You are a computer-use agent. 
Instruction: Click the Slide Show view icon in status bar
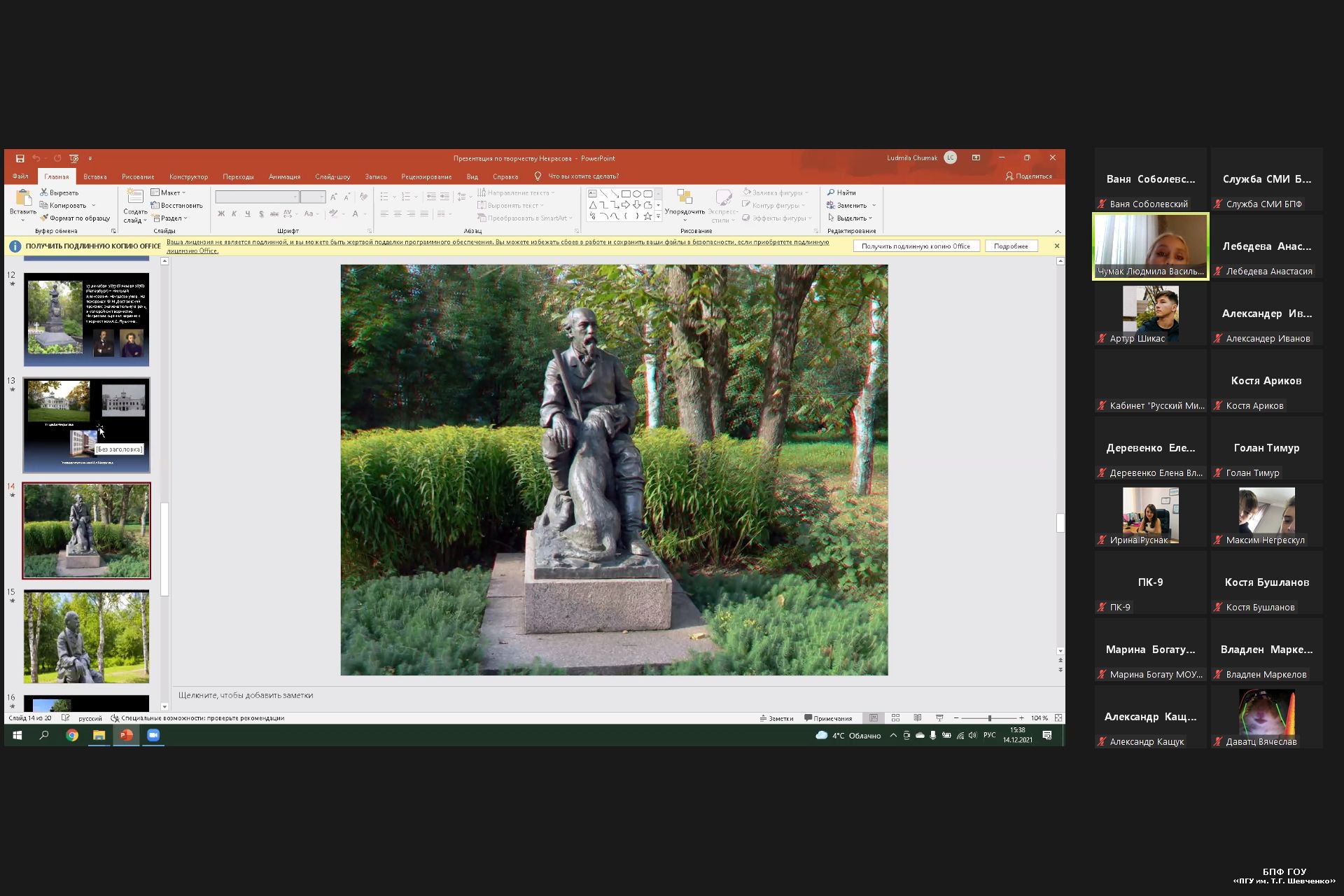pos(939,718)
